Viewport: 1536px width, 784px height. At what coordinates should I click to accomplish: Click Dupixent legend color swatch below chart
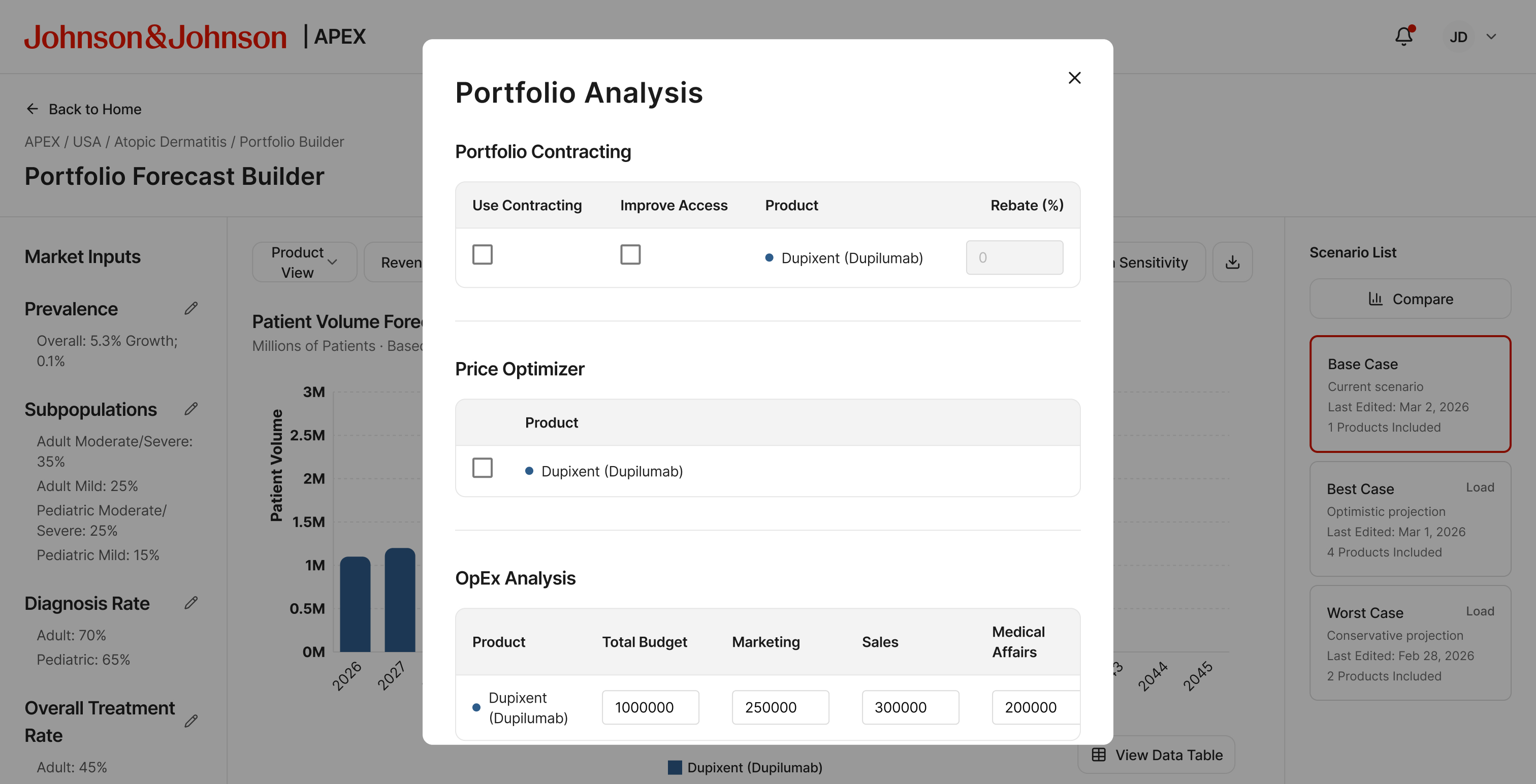coord(675,767)
